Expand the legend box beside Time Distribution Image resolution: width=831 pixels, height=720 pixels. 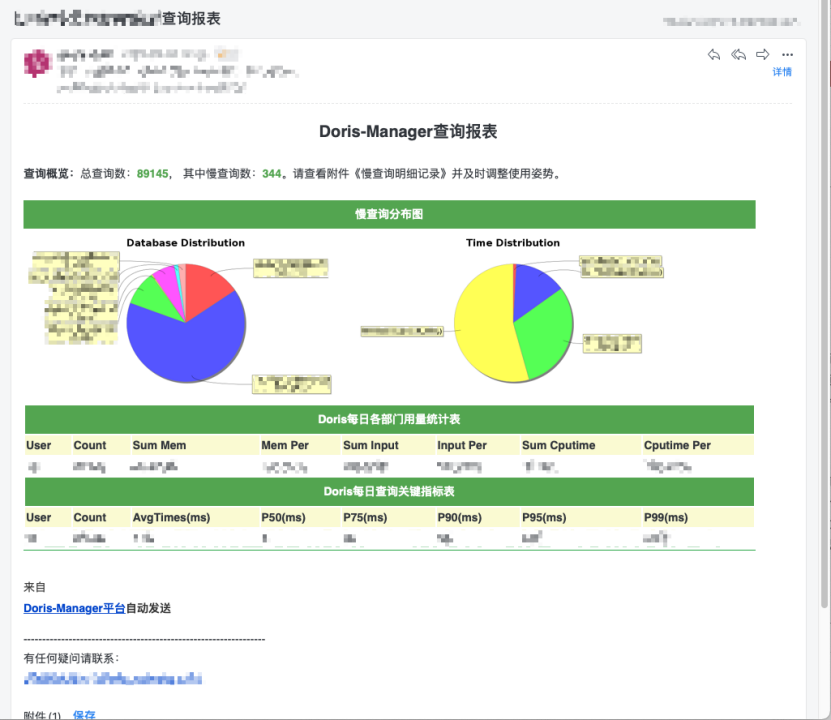point(621,266)
